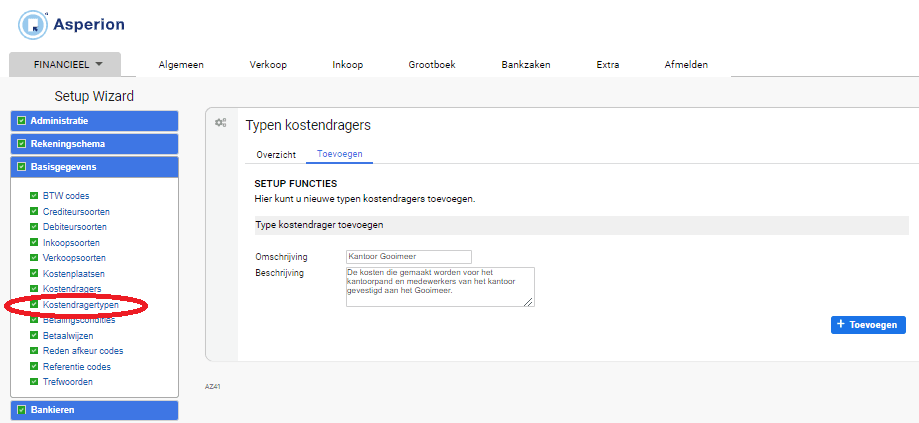Click the check icon beside Debiteursoorten

[34, 227]
